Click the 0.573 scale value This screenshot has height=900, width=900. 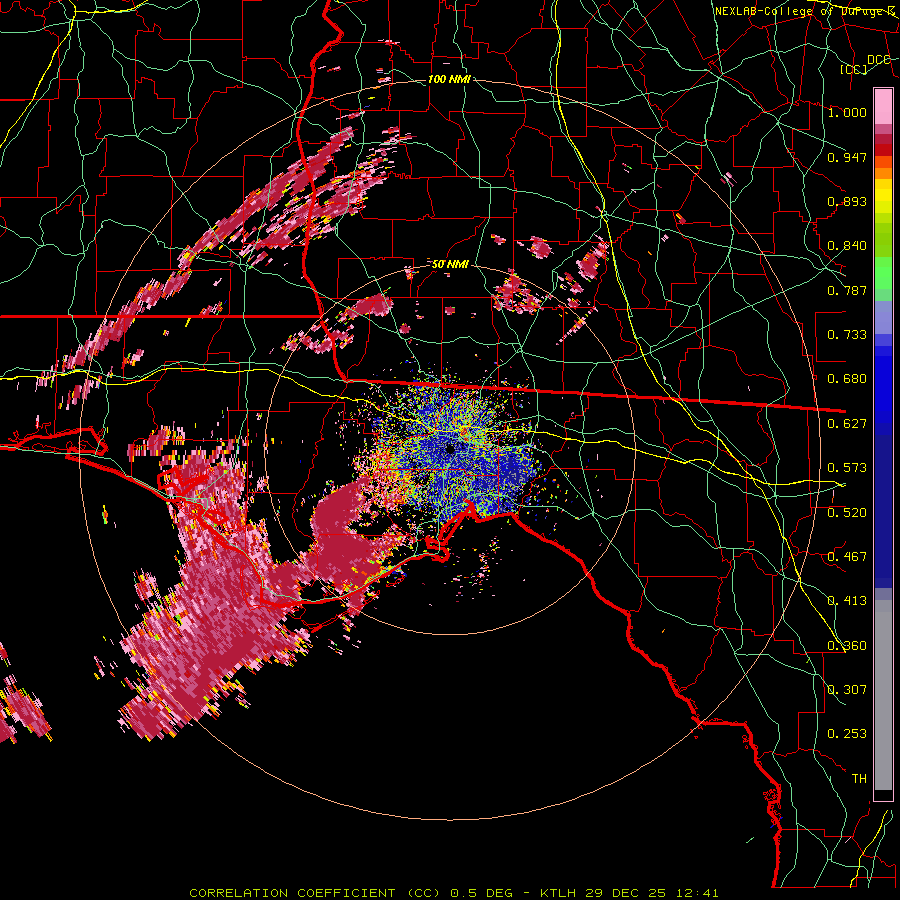(x=847, y=468)
